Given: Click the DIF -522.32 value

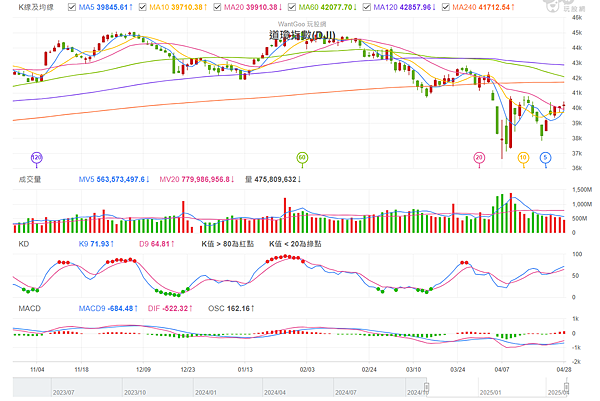Looking at the screenshot, I should (170, 308).
